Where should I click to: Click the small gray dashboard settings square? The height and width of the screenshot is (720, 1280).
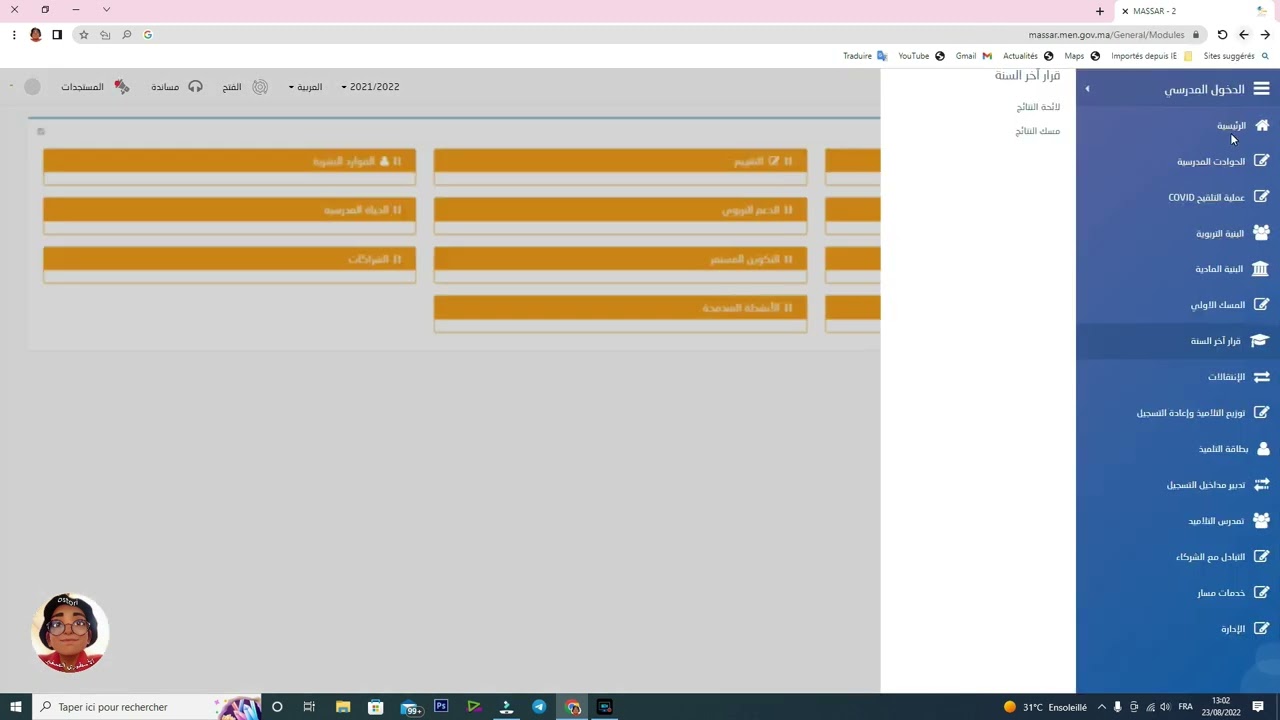(41, 131)
